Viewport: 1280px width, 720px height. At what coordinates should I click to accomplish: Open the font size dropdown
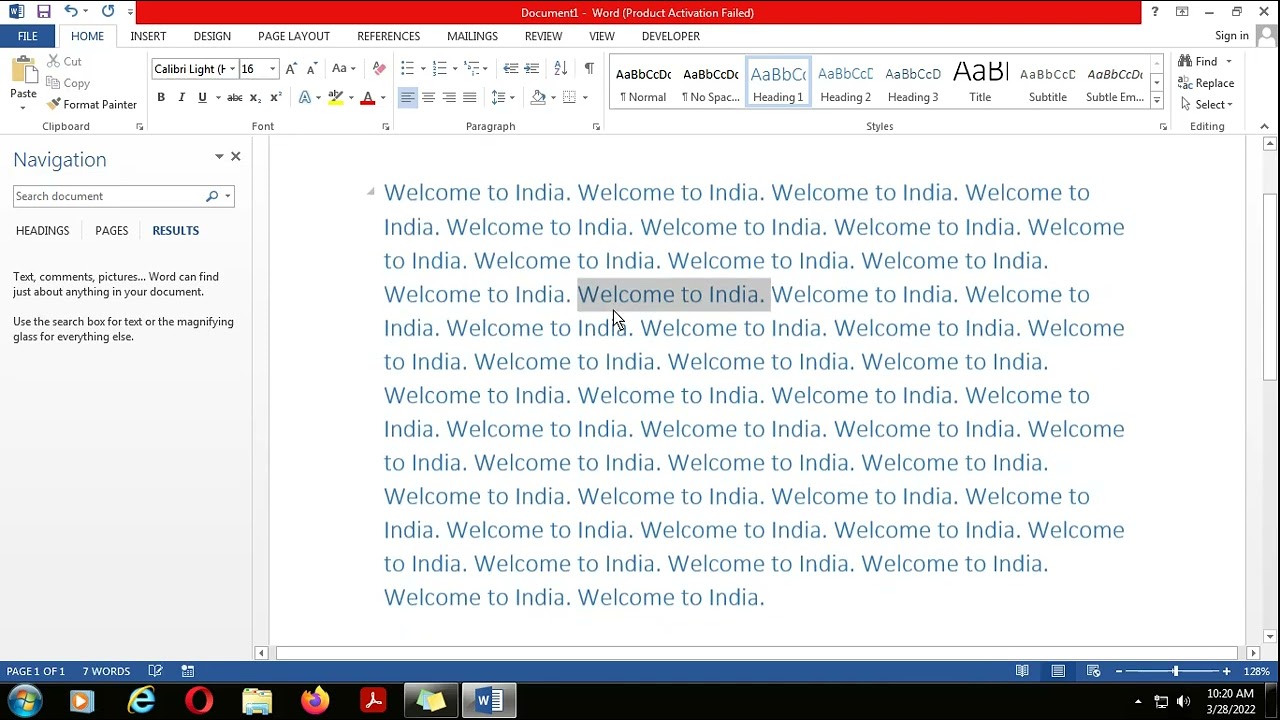coord(272,69)
